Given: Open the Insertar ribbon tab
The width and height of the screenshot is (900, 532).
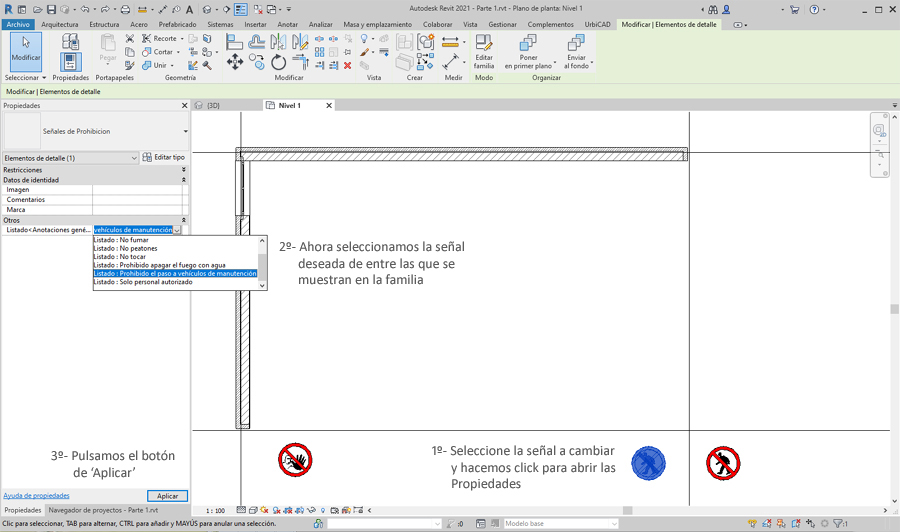Looking at the screenshot, I should [x=256, y=24].
